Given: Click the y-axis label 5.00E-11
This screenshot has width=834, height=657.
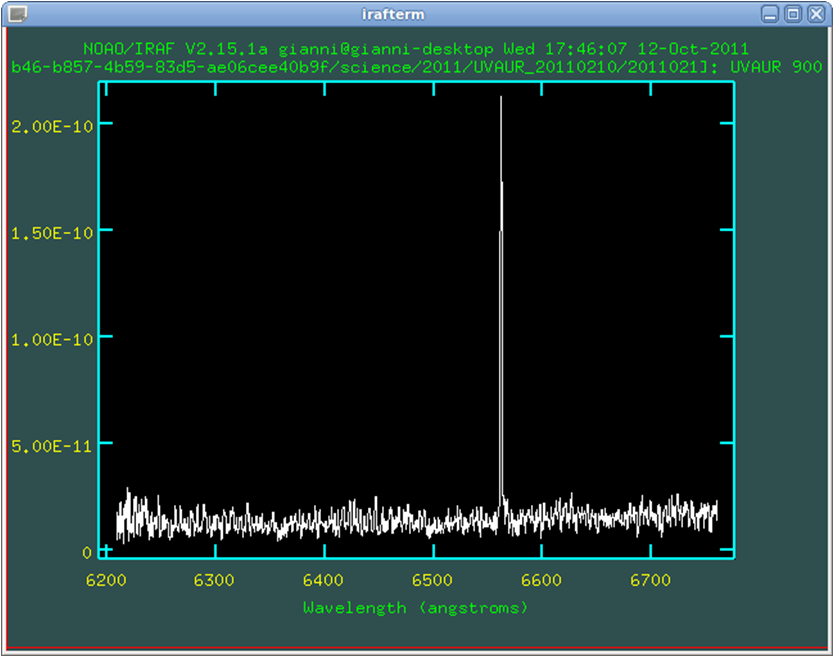Looking at the screenshot, I should tap(52, 446).
